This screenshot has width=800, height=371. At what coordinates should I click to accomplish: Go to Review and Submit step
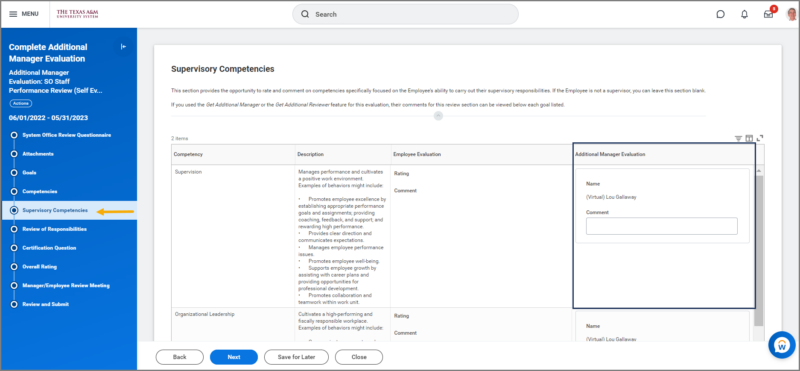tap(45, 304)
